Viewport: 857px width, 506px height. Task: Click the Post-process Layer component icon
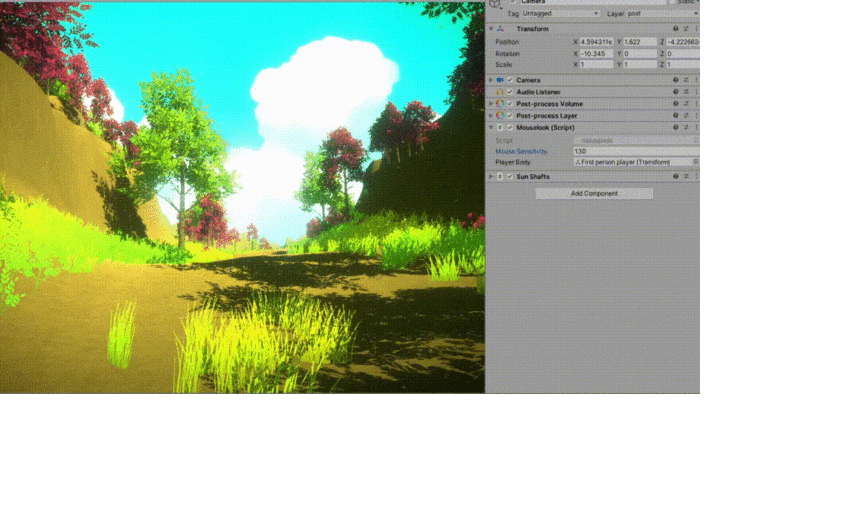[x=500, y=116]
